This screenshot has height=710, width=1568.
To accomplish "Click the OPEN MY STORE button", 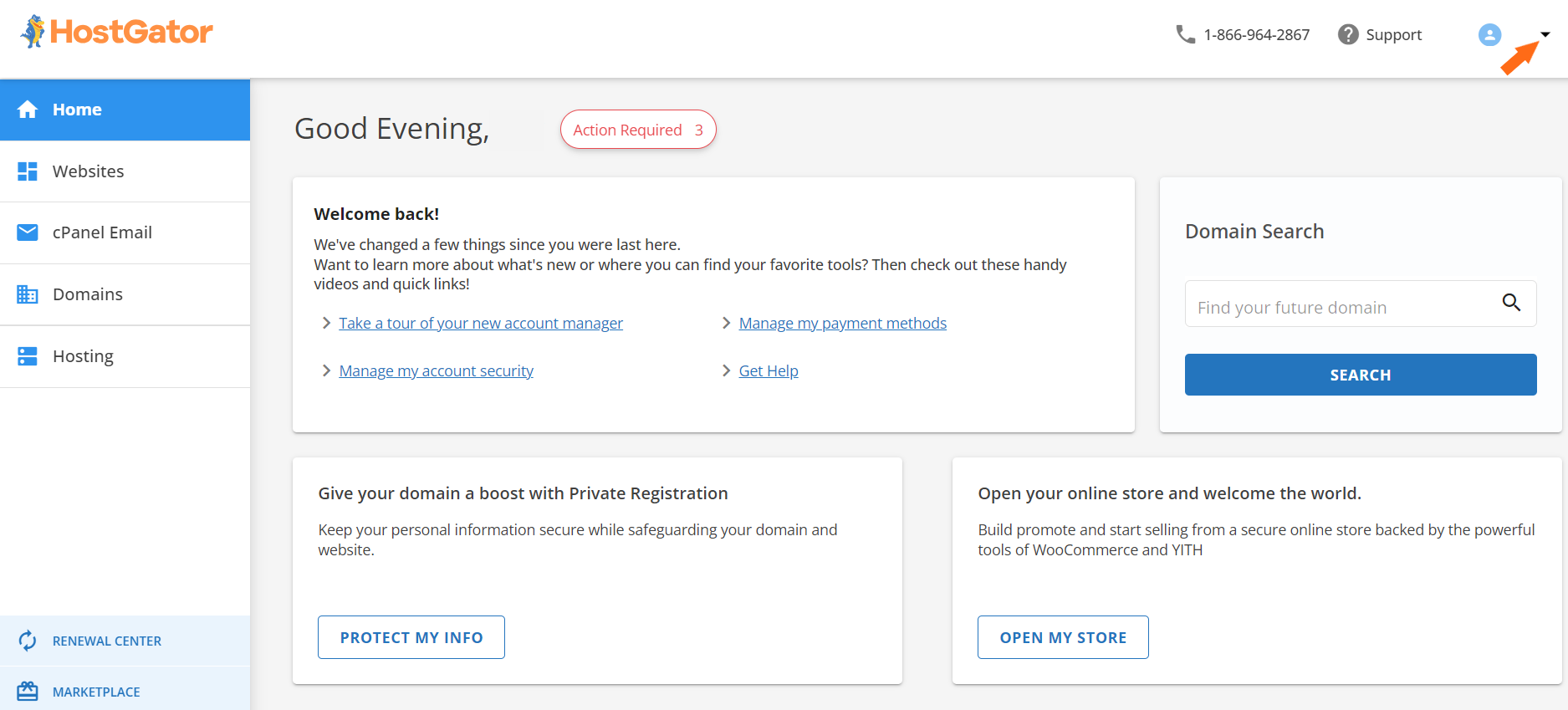I will coord(1062,637).
